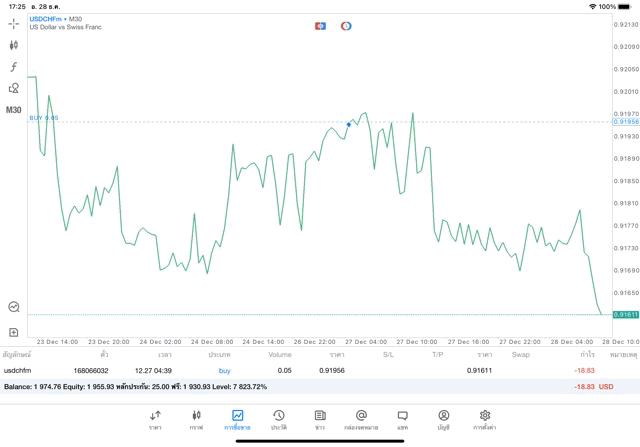This screenshot has width=640, height=447.
Task: Tap the chart settings icon above the new order icon
Action: pos(14,307)
